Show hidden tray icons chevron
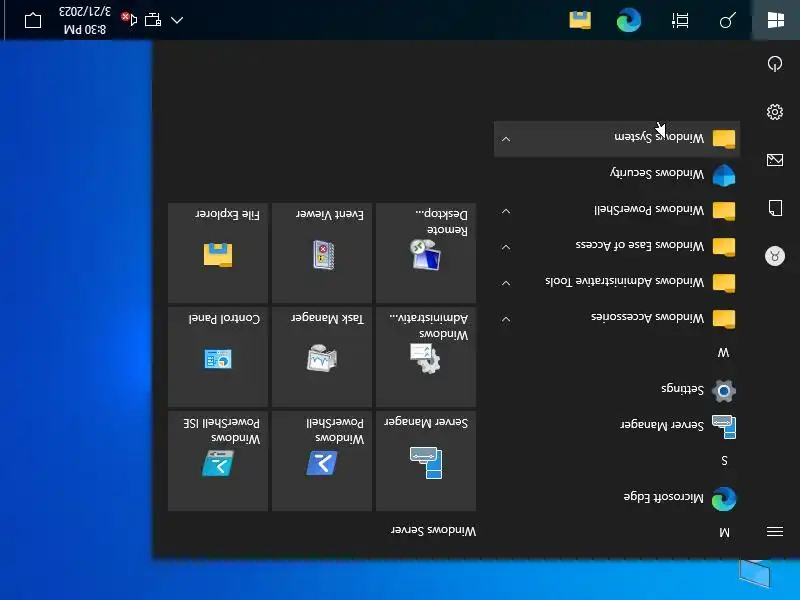Viewport: 800px width, 600px height. (177, 20)
